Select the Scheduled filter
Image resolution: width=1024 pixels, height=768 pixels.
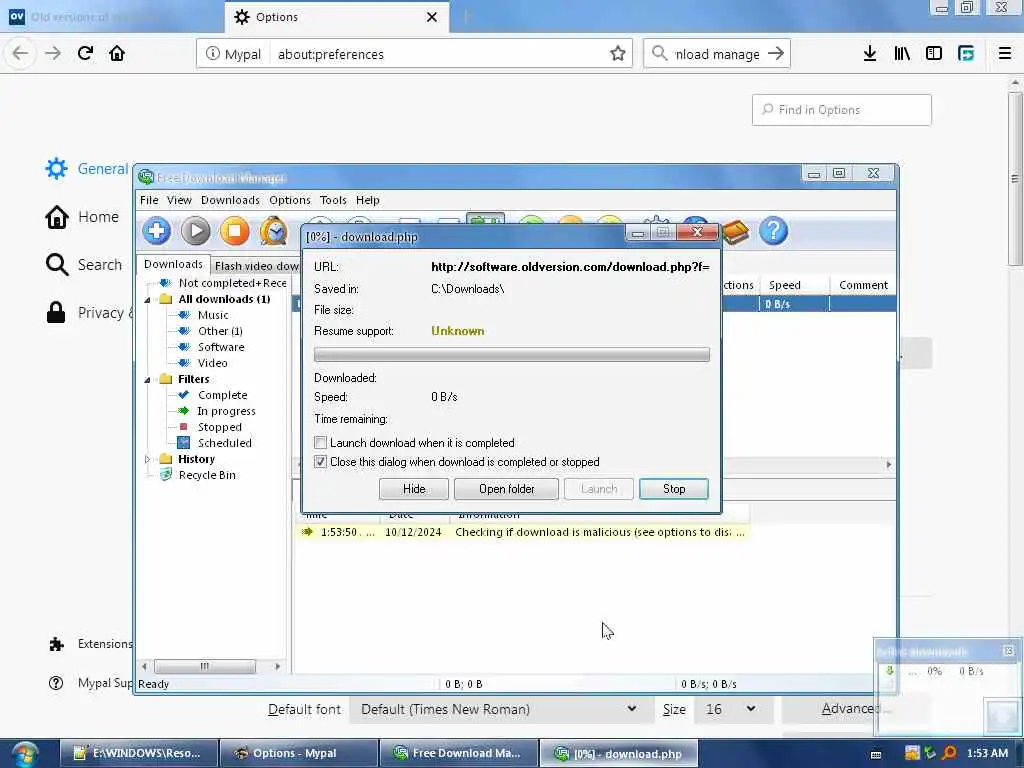click(224, 443)
